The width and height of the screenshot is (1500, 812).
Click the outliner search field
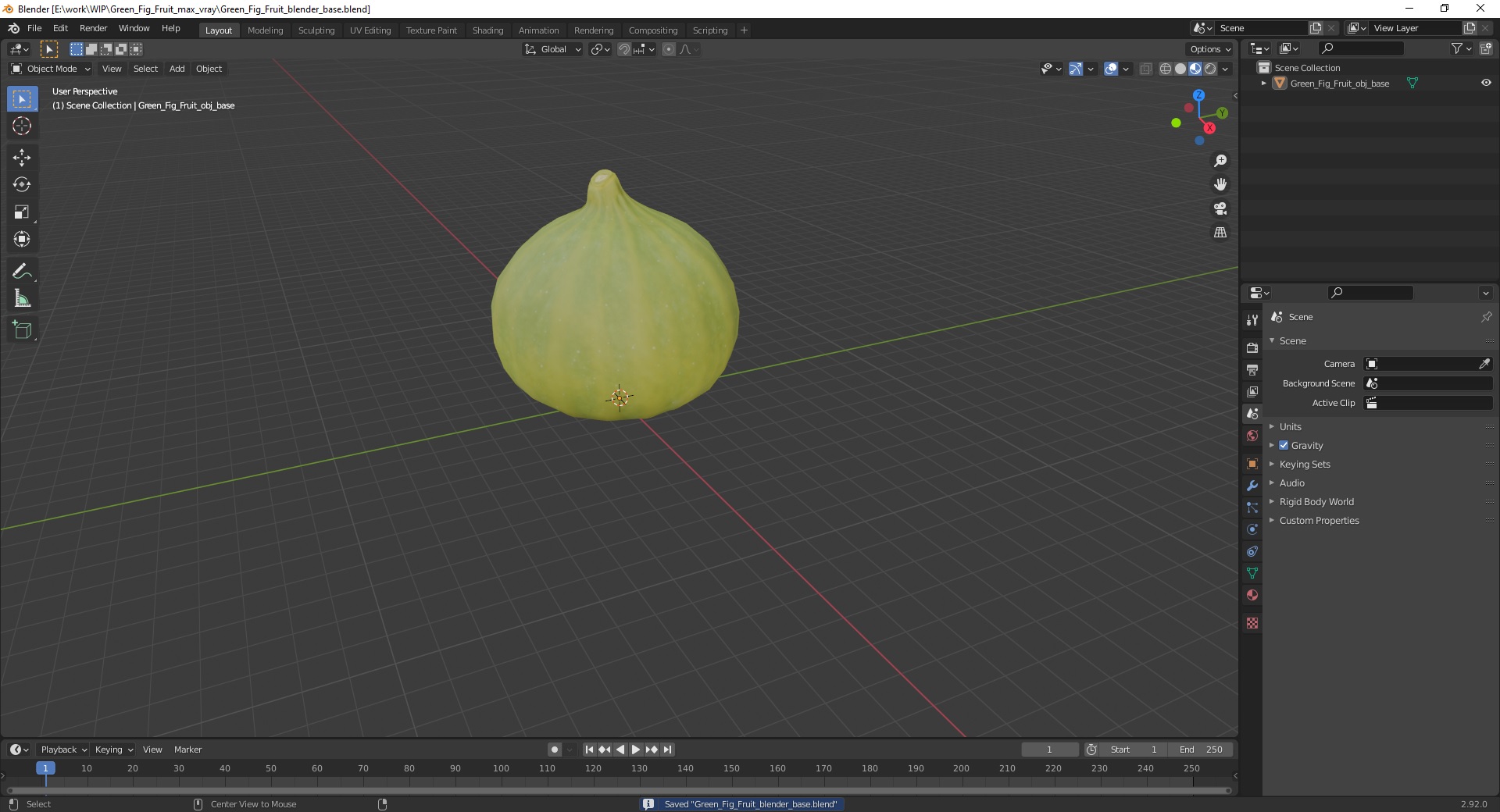pyautogui.click(x=1360, y=48)
